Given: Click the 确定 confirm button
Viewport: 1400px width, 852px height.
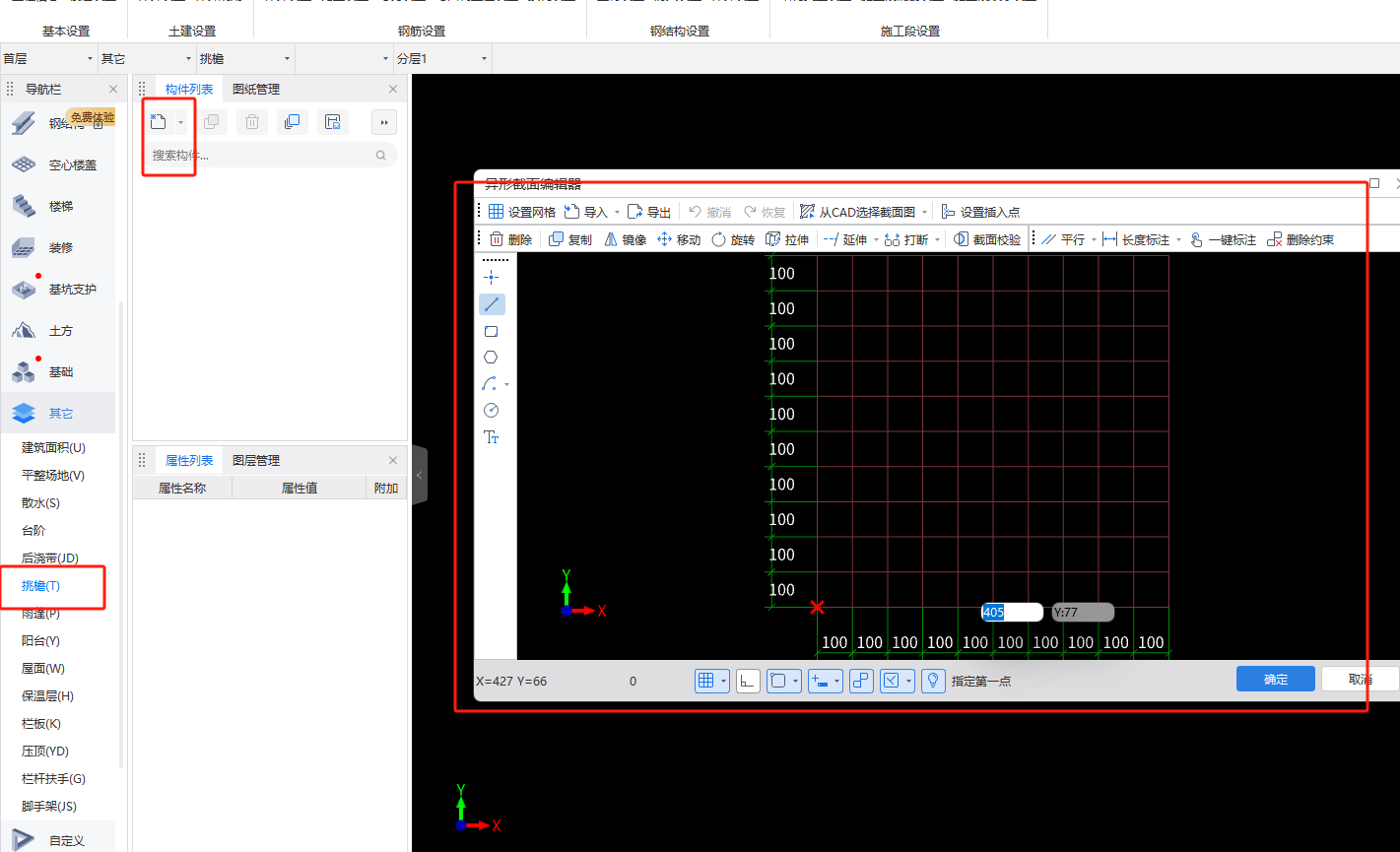Looking at the screenshot, I should click(x=1276, y=680).
